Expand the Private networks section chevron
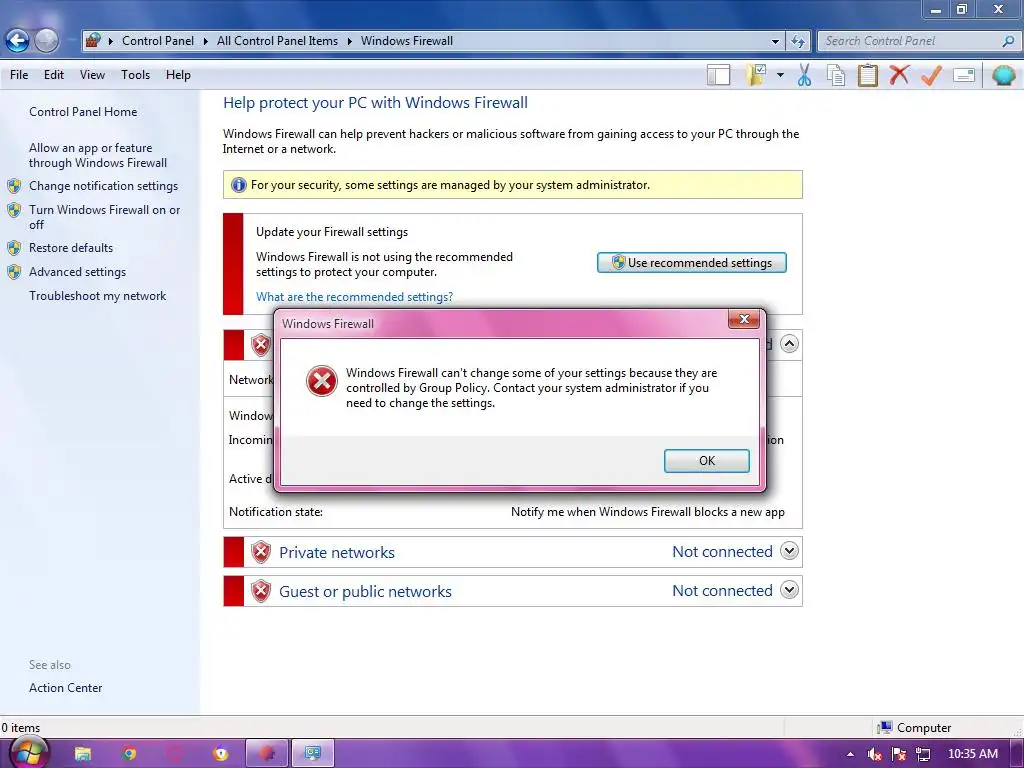The image size is (1024, 768). 789,551
